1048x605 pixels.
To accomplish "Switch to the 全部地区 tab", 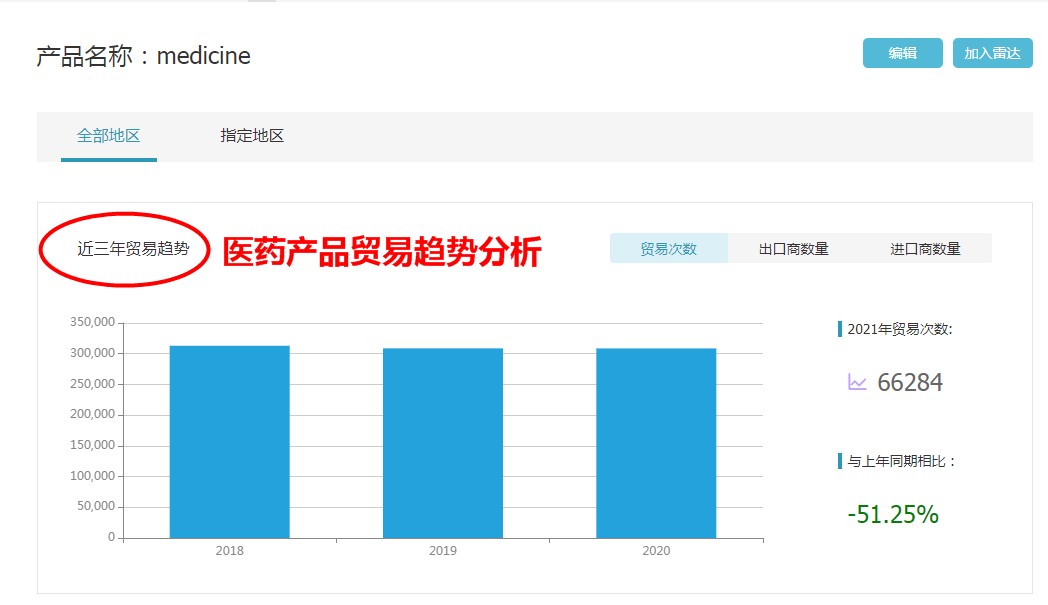I will [x=108, y=136].
